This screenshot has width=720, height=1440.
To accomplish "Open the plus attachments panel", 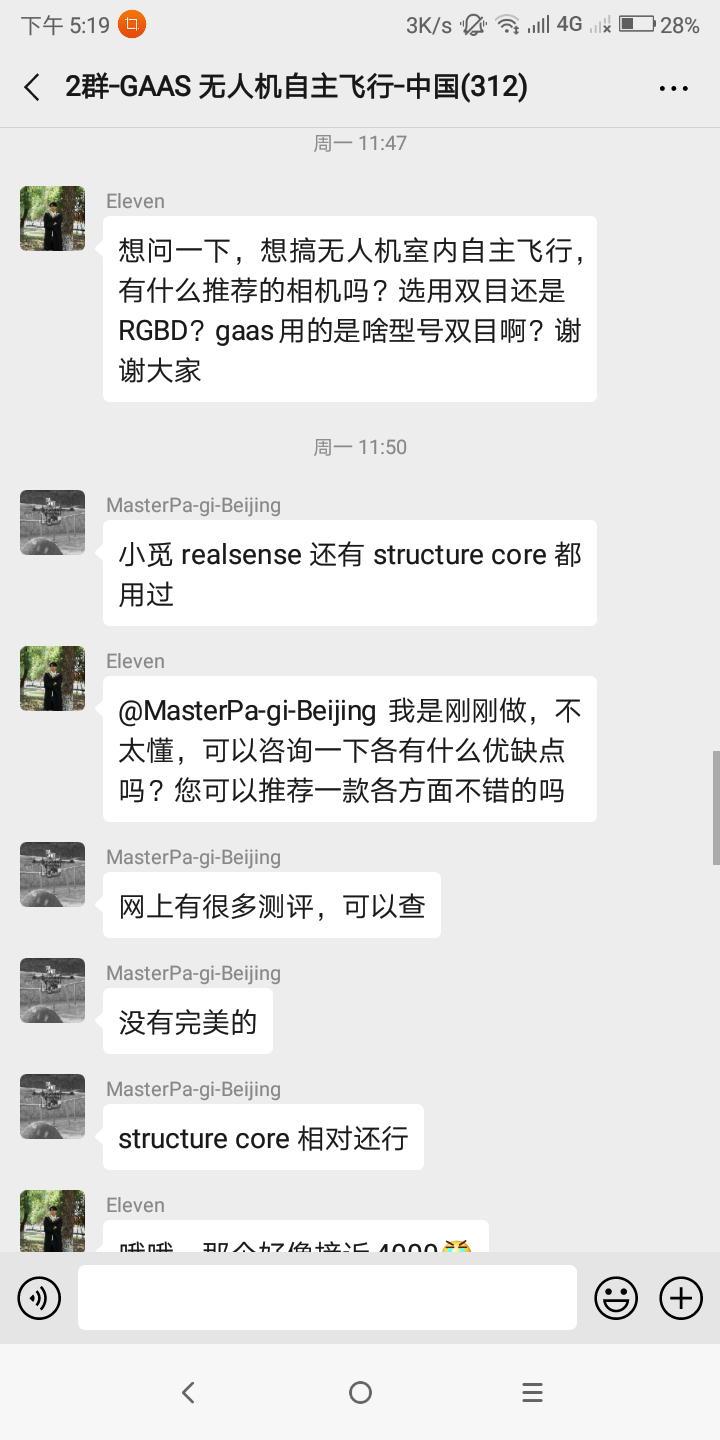I will 681,1298.
